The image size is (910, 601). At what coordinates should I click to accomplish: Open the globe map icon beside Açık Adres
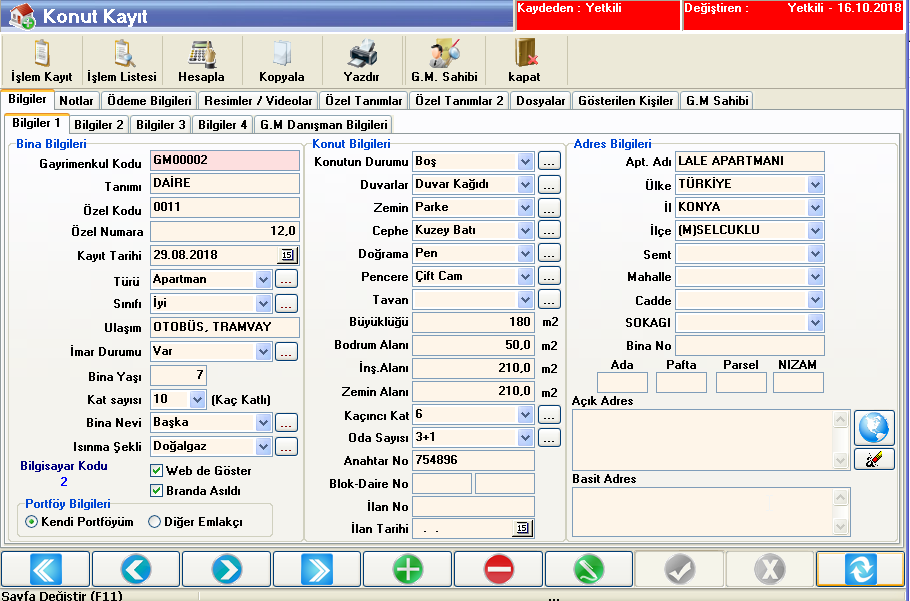[874, 428]
